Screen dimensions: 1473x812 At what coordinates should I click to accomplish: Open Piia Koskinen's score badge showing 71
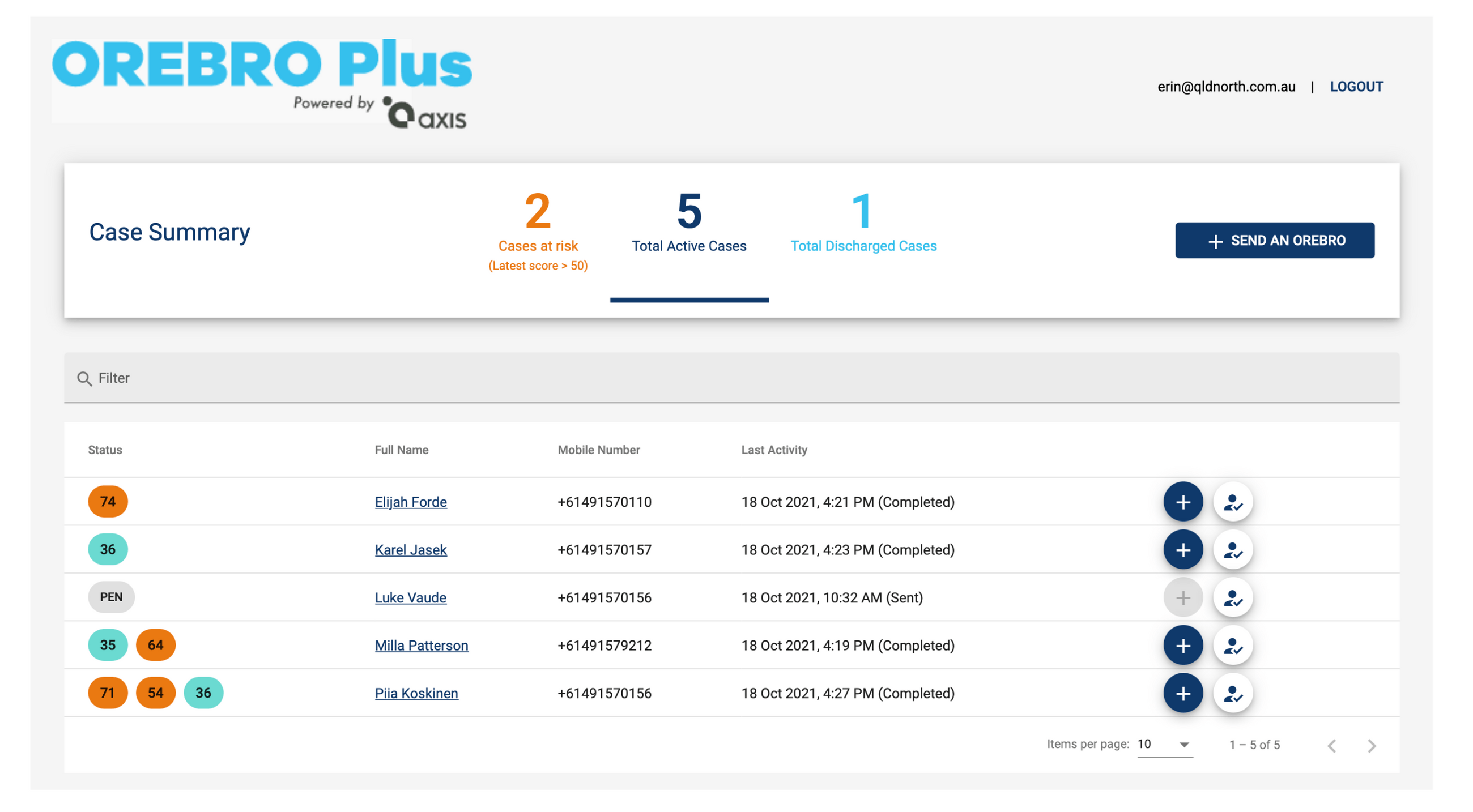tap(108, 693)
